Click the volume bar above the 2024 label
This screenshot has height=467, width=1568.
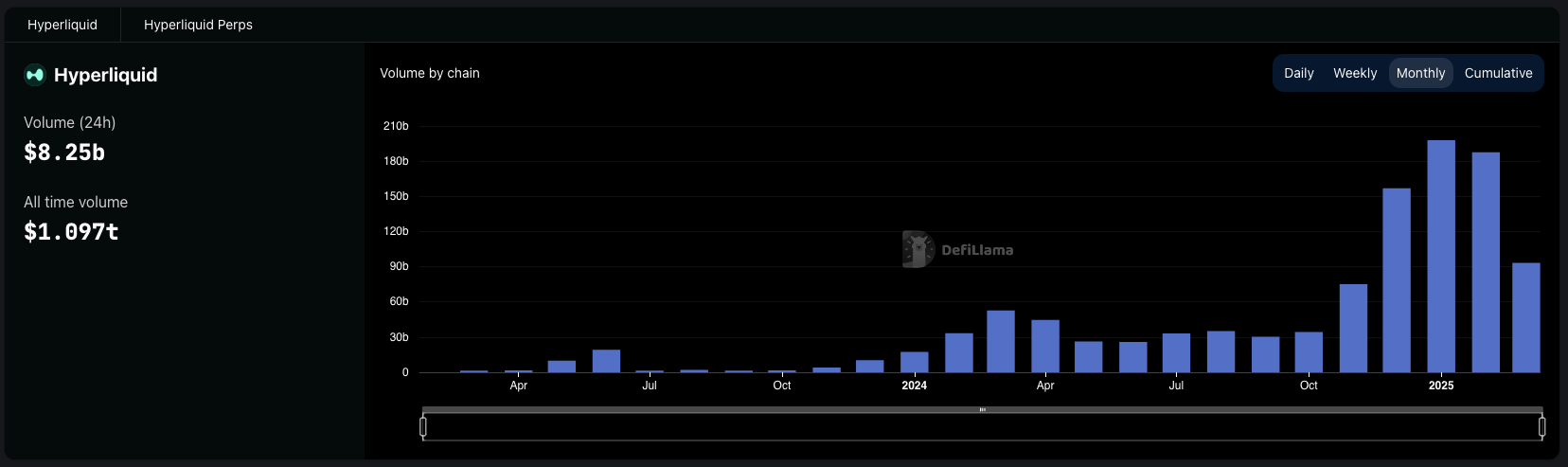[915, 362]
